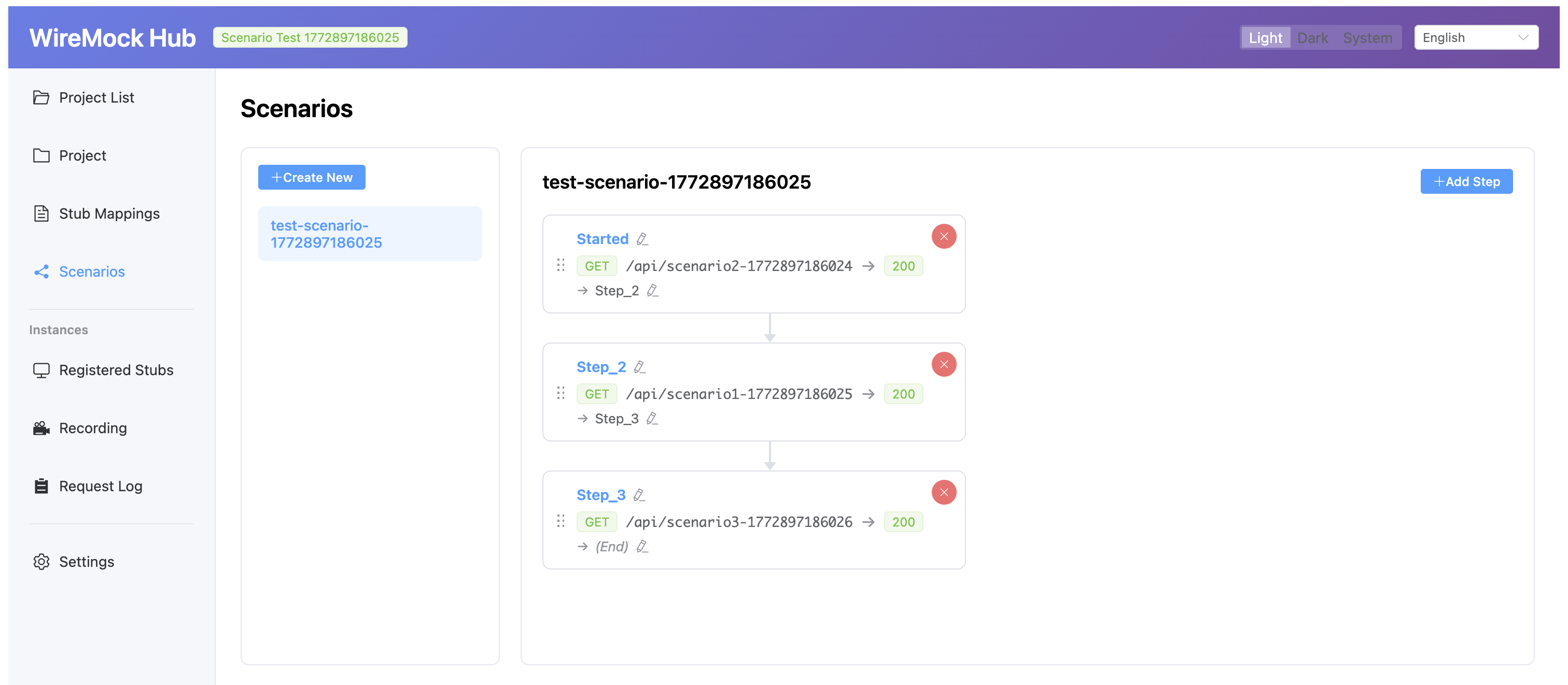Click pencil icon beside Step_3 title
Screen dimensions: 1568x685
tap(638, 495)
